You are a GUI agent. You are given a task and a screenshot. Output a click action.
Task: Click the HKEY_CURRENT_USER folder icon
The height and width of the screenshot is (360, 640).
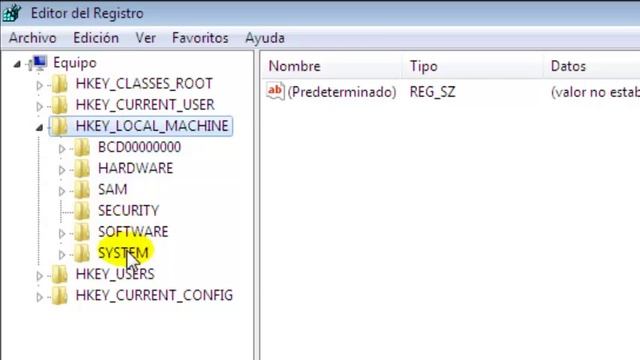click(60, 105)
